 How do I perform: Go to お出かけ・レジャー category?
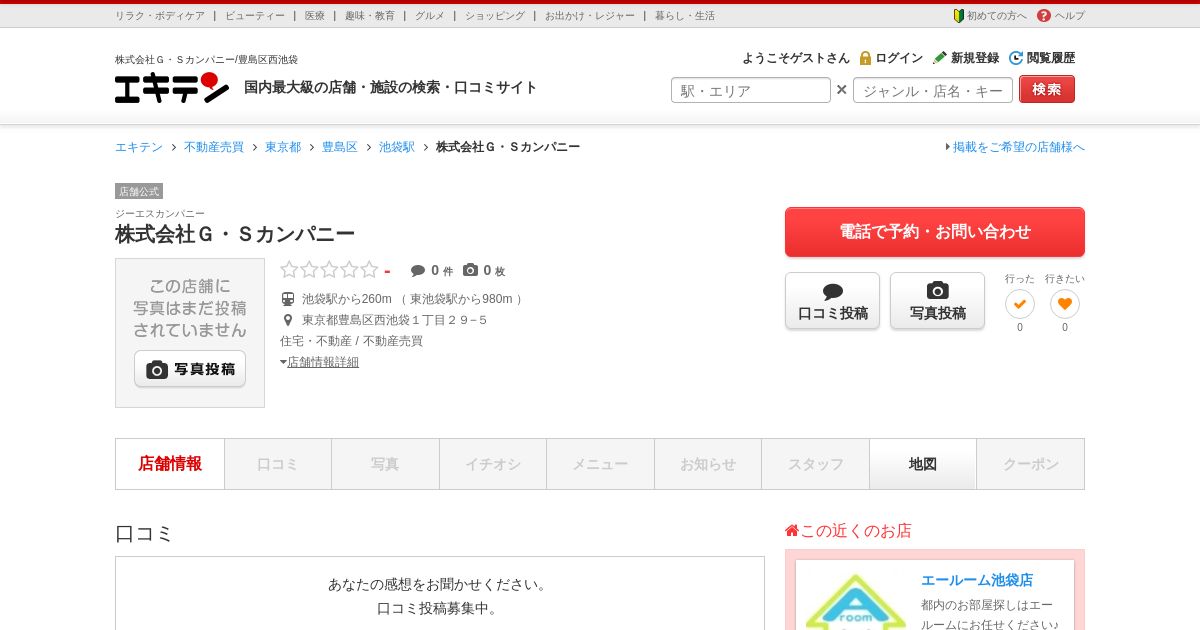590,16
